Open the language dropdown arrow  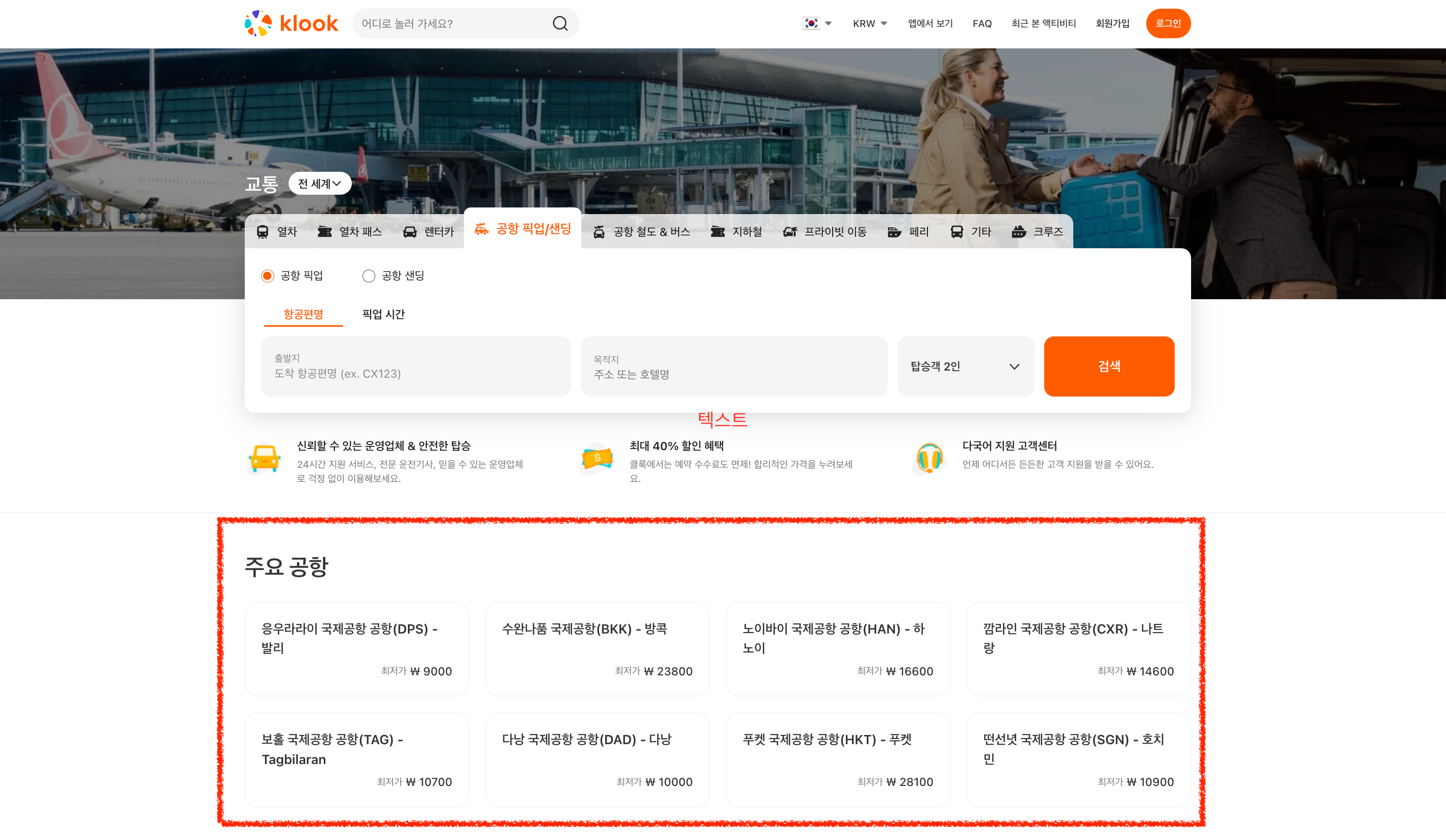click(828, 23)
